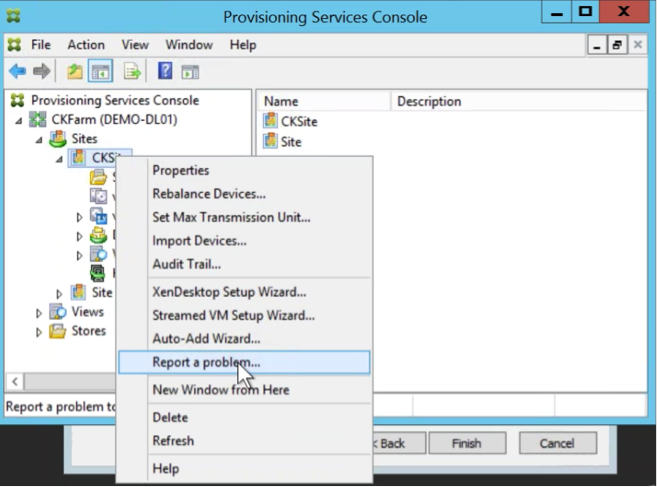Launch Streamed VM Setup Wizard... entry
Viewport: 657px width, 487px height.
(244, 315)
